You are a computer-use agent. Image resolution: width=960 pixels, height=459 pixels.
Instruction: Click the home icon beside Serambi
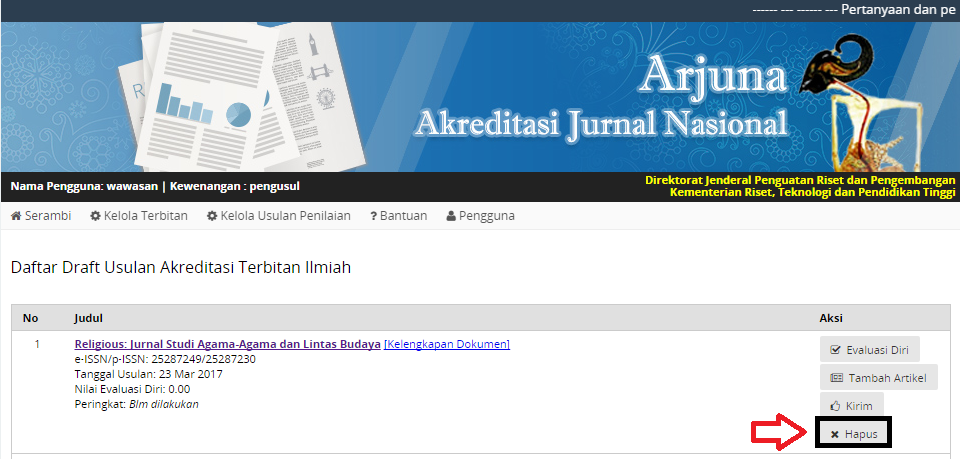tap(16, 216)
